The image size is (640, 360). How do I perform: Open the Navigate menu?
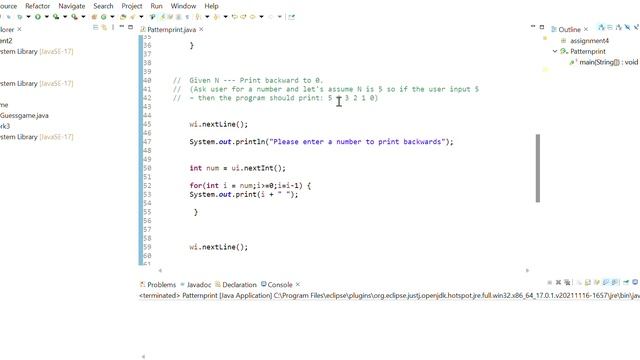(x=71, y=6)
